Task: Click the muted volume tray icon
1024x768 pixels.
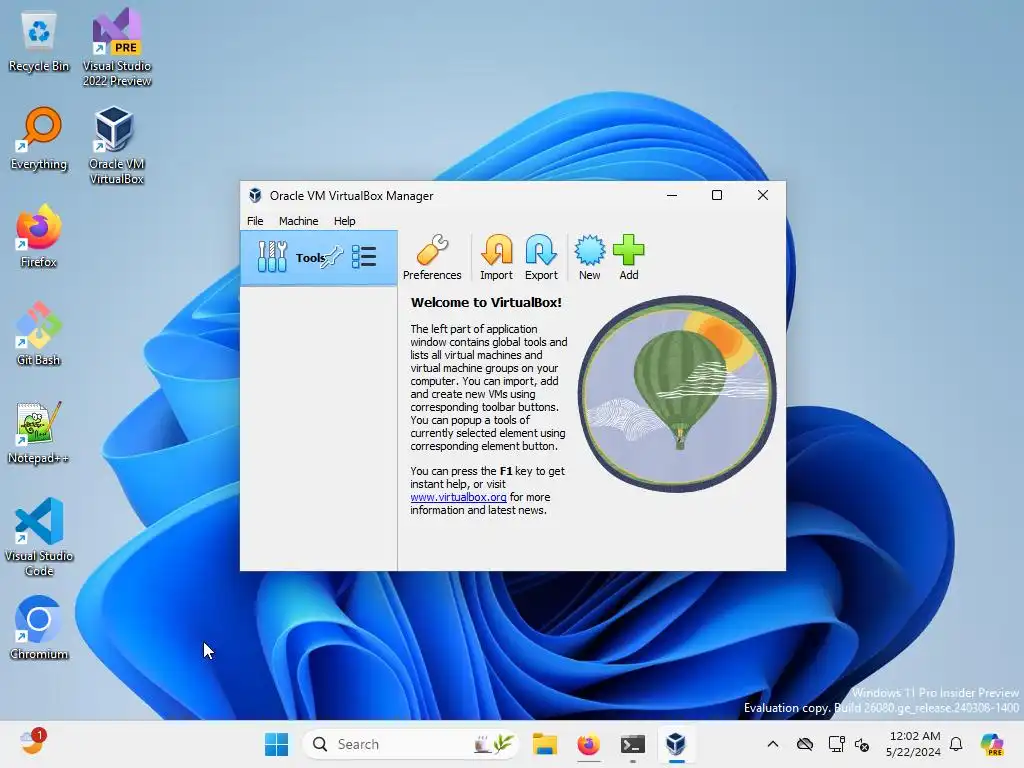Action: coord(862,744)
